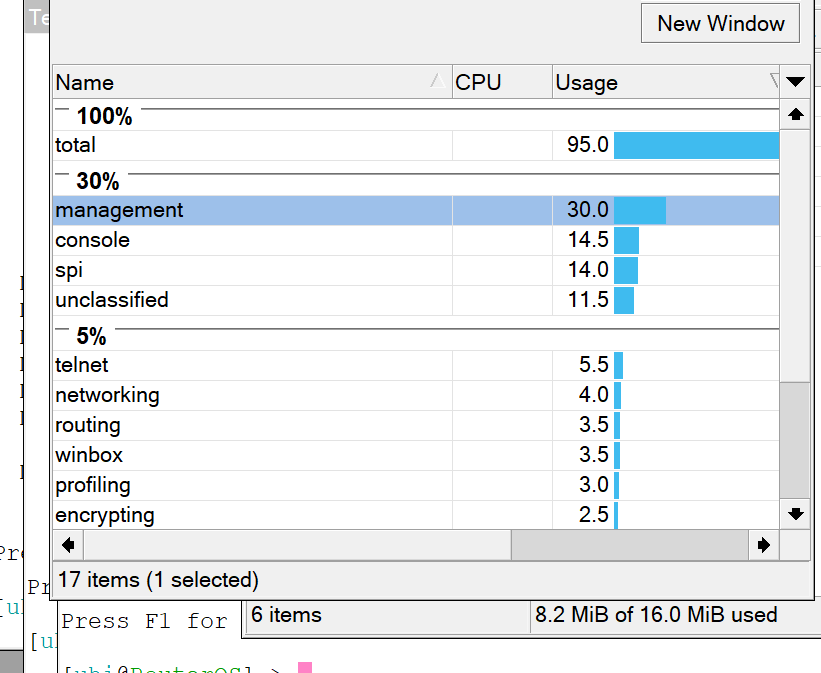This screenshot has width=821, height=673.
Task: Click the total usage bar
Action: coord(696,145)
